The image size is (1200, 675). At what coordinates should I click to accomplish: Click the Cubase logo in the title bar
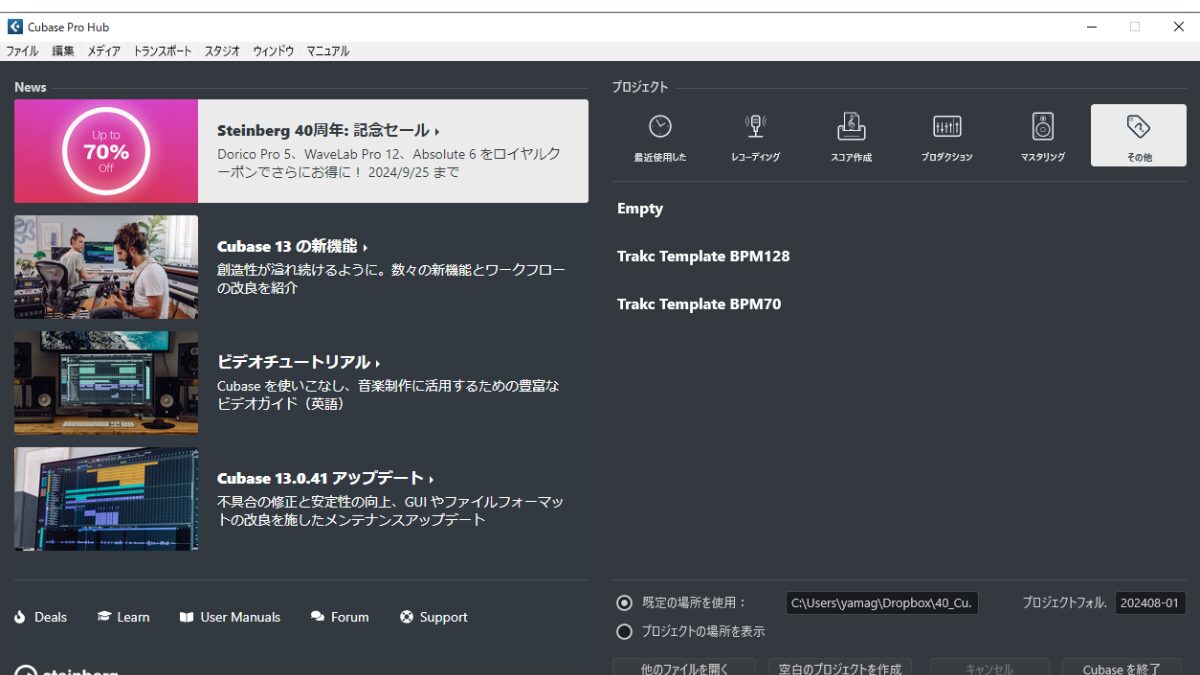pyautogui.click(x=15, y=27)
